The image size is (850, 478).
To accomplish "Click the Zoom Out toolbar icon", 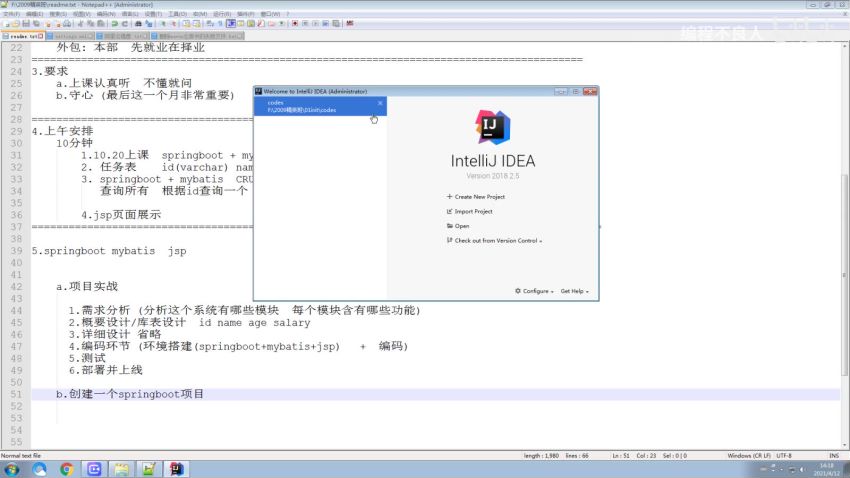I will pos(173,24).
